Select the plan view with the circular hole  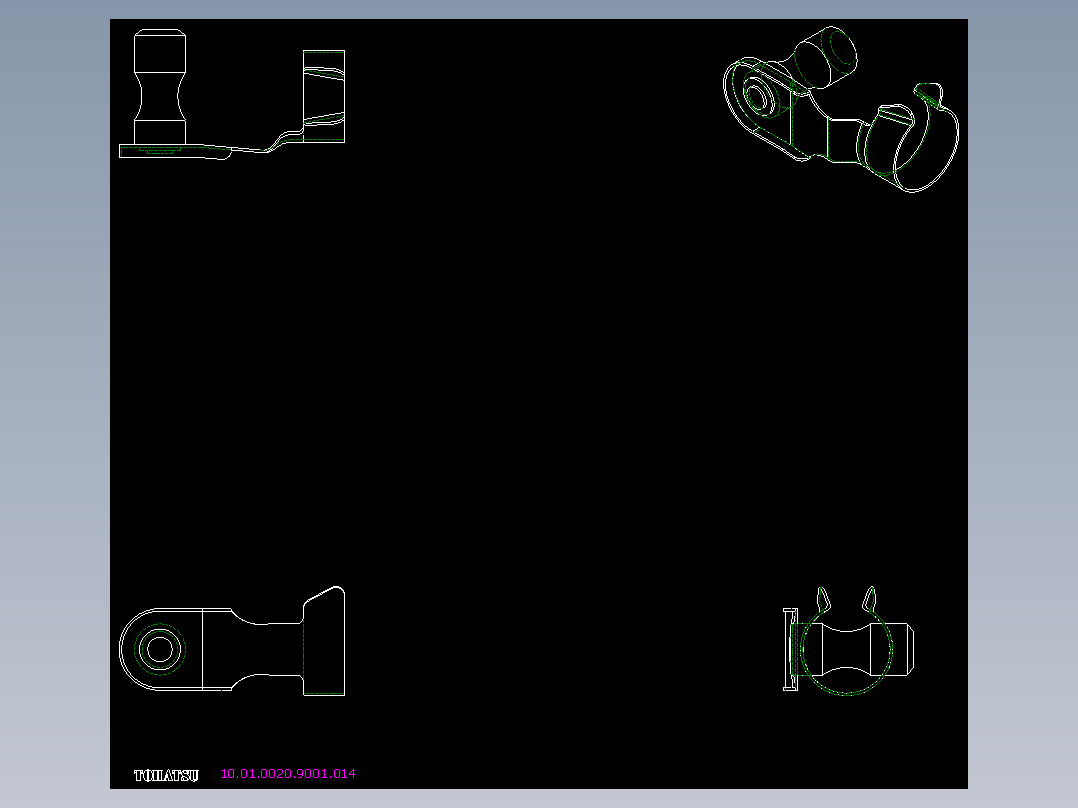tap(232, 641)
